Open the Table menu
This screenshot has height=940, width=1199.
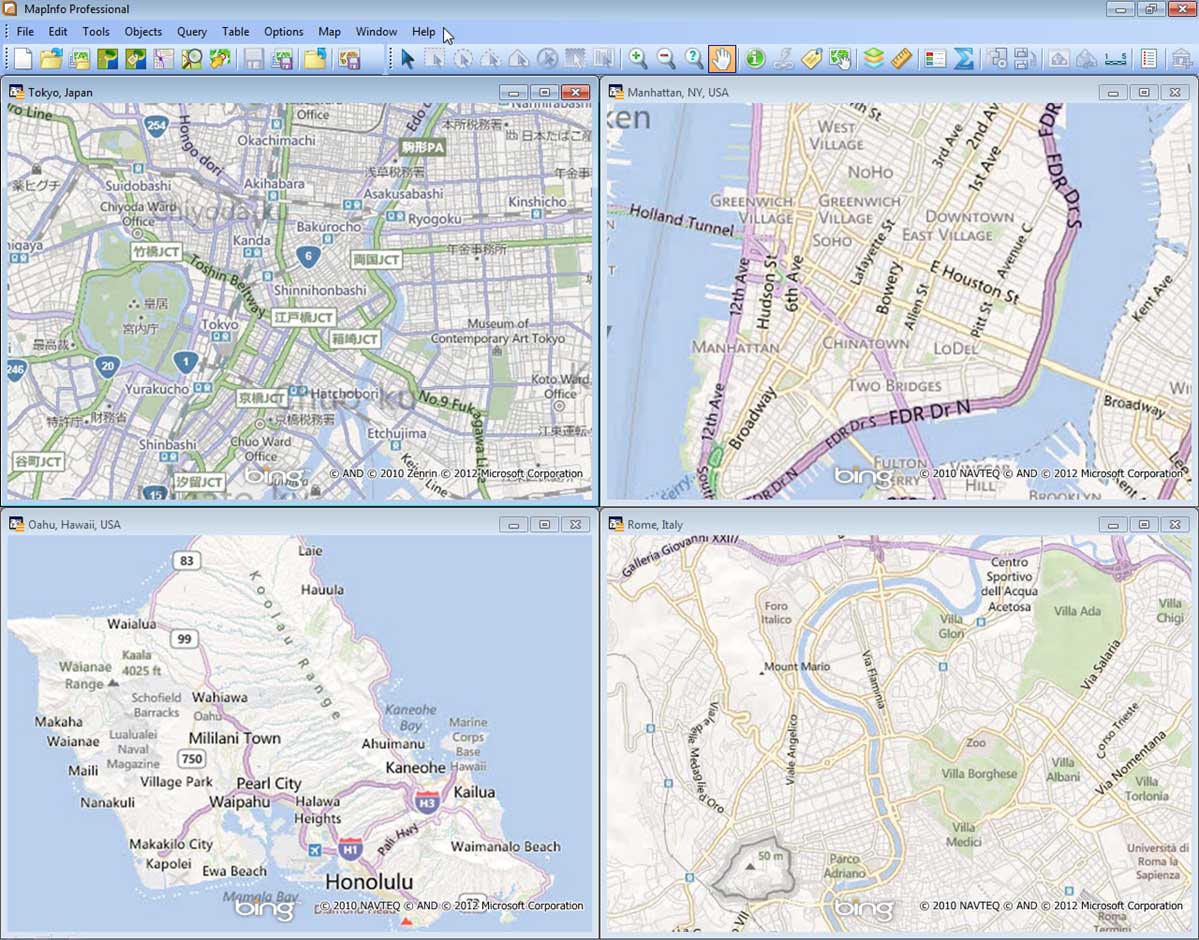[236, 31]
